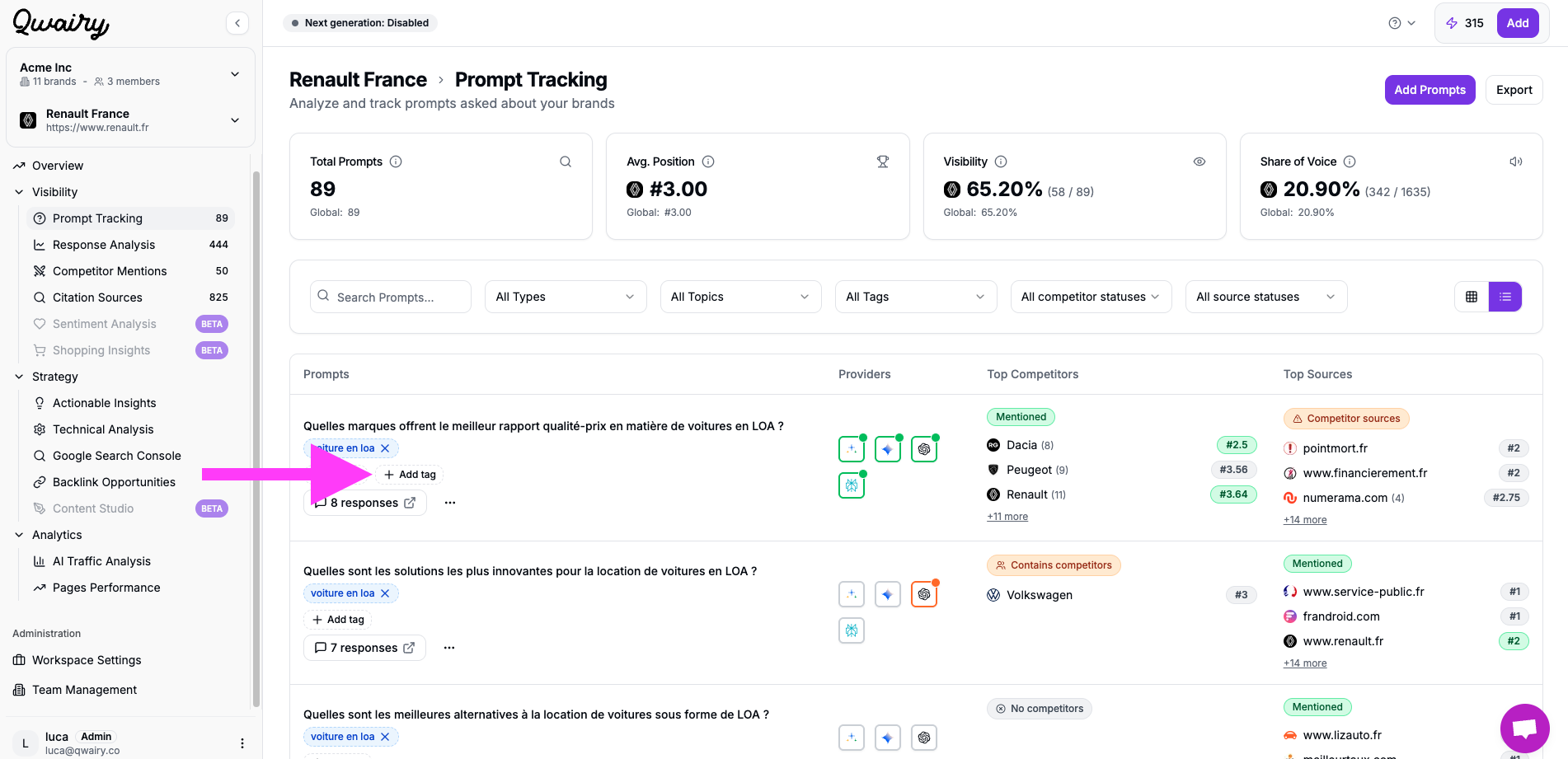Open the All competitor statuses dropdown

coord(1091,297)
